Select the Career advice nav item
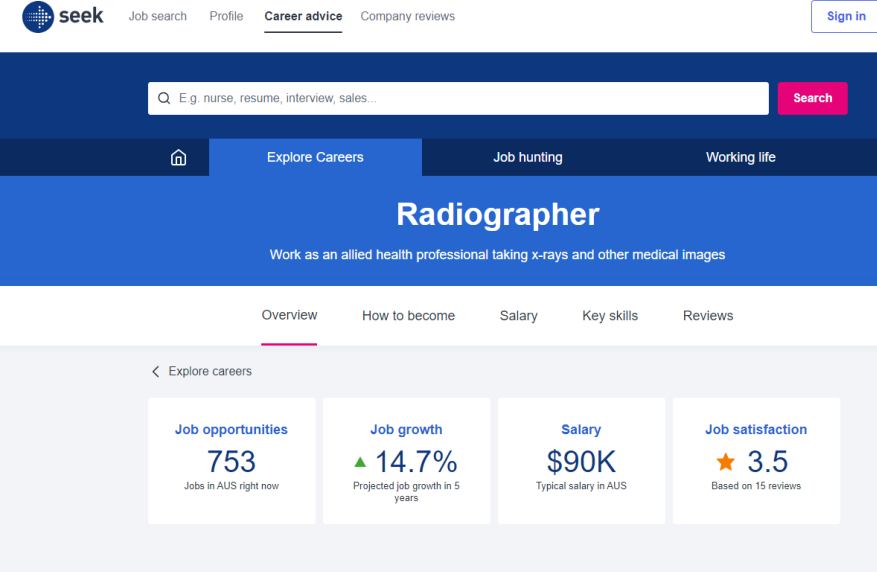 point(303,16)
